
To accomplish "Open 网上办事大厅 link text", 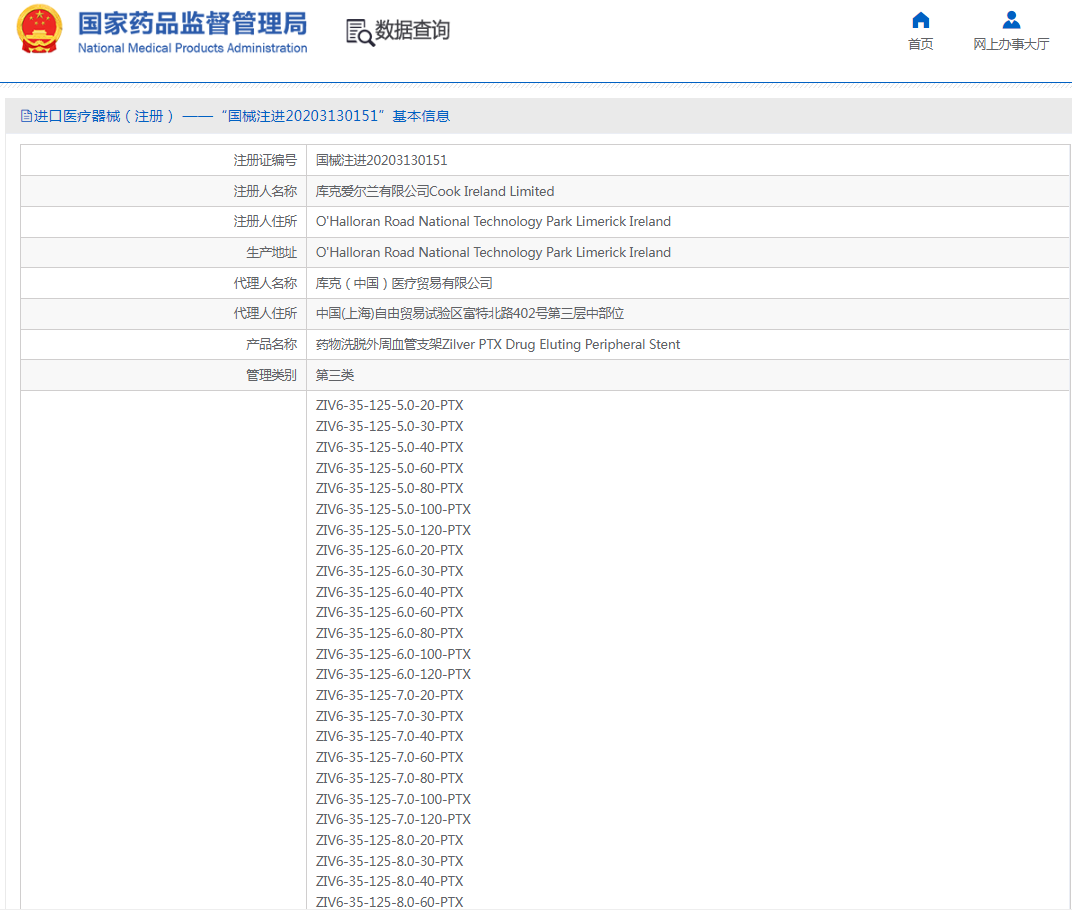I will (1011, 44).
